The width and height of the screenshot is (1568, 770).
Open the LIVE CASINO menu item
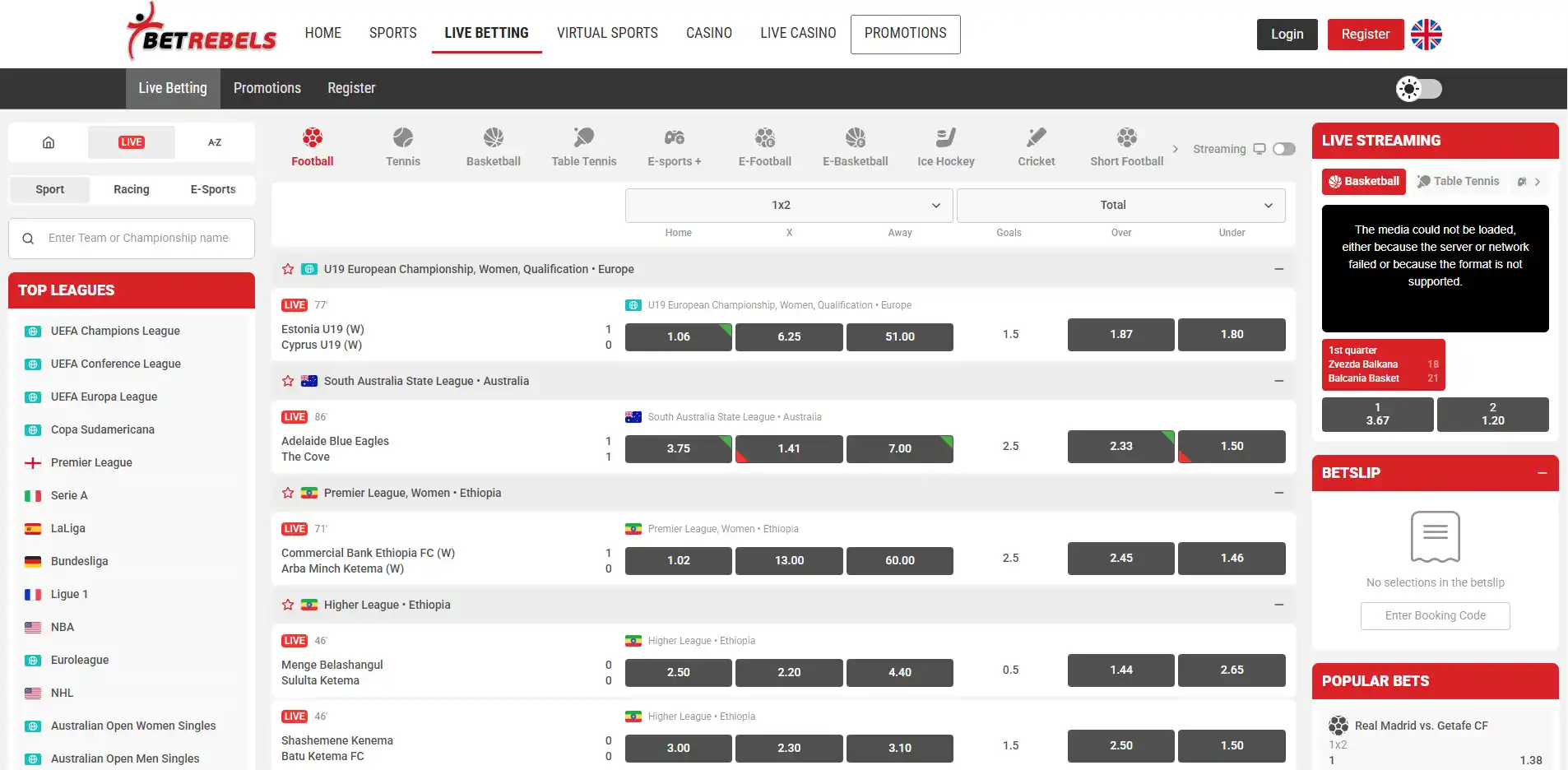click(798, 33)
